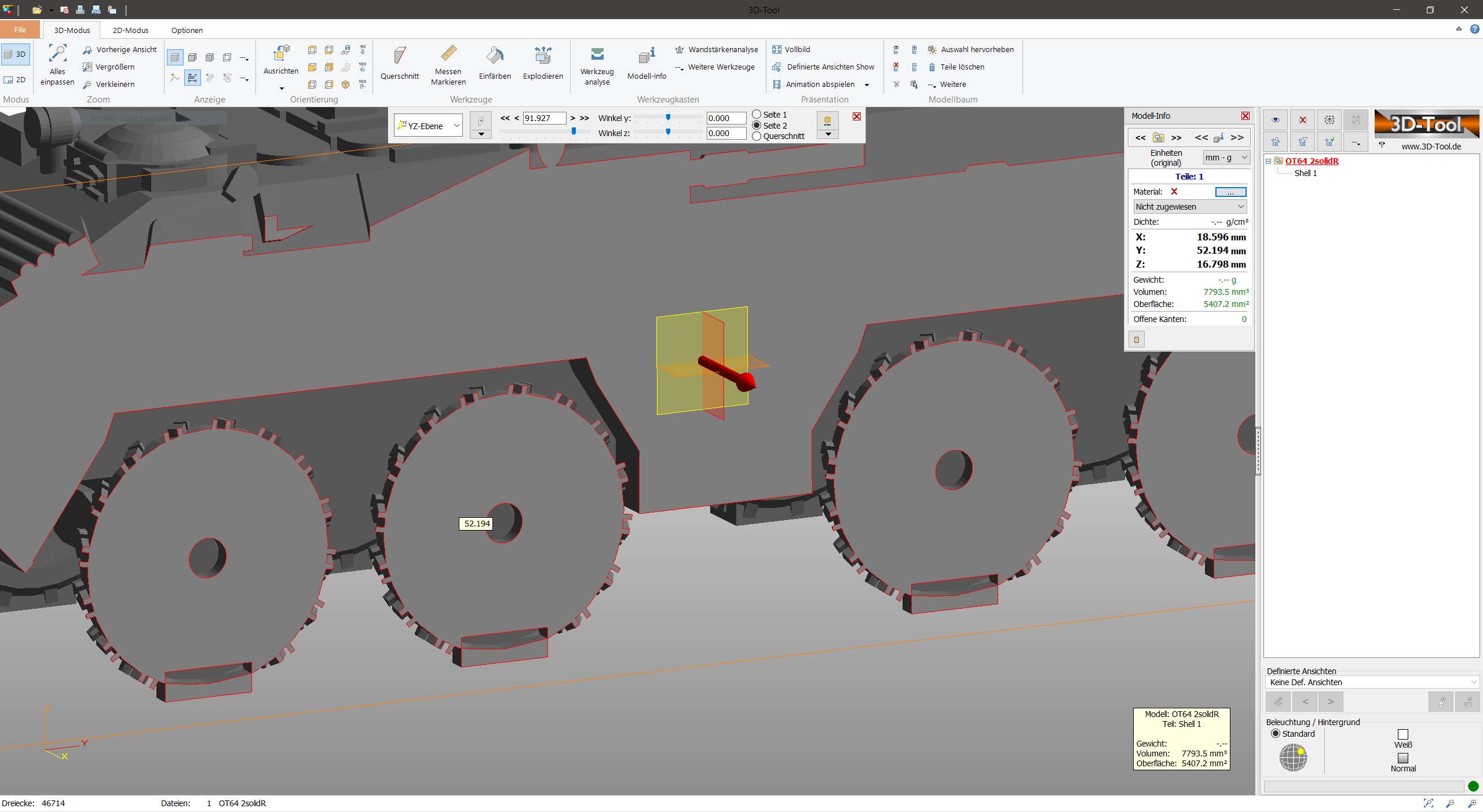Screen dimensions: 1483x812
Task: Collapse the OT64 2solidR tree node
Action: pos(1269,161)
